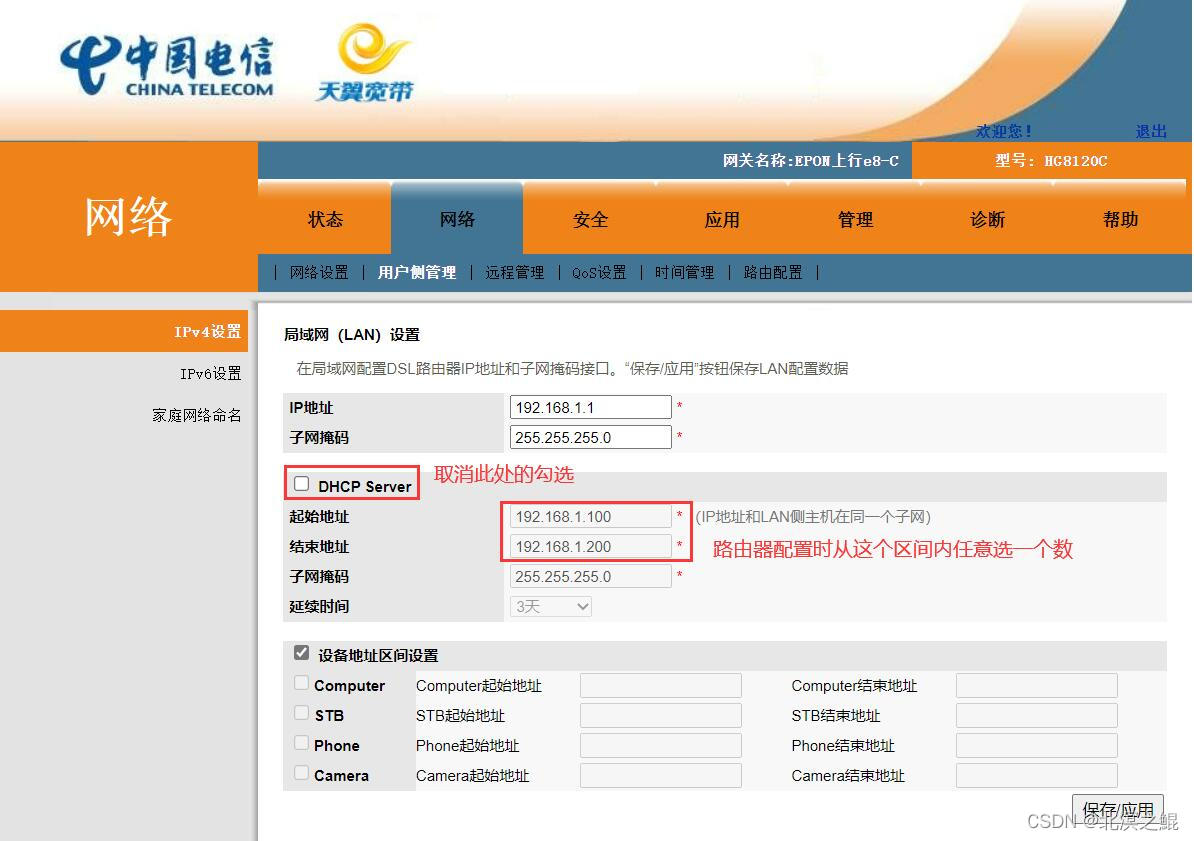Go to 用户侧管理 submenu
Image resolution: width=1194 pixels, height=841 pixels.
pos(417,273)
